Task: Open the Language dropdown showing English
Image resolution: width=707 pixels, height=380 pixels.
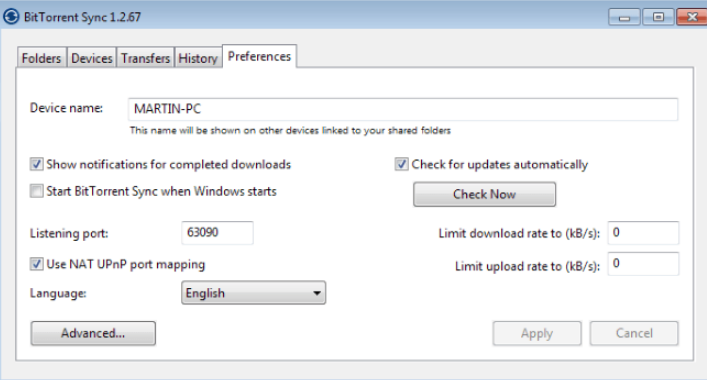Action: point(253,293)
